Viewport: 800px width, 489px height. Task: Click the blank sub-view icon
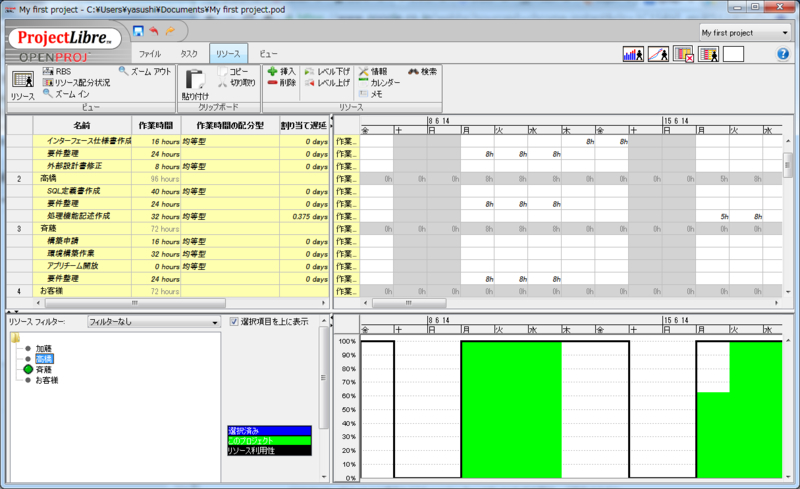(x=733, y=54)
